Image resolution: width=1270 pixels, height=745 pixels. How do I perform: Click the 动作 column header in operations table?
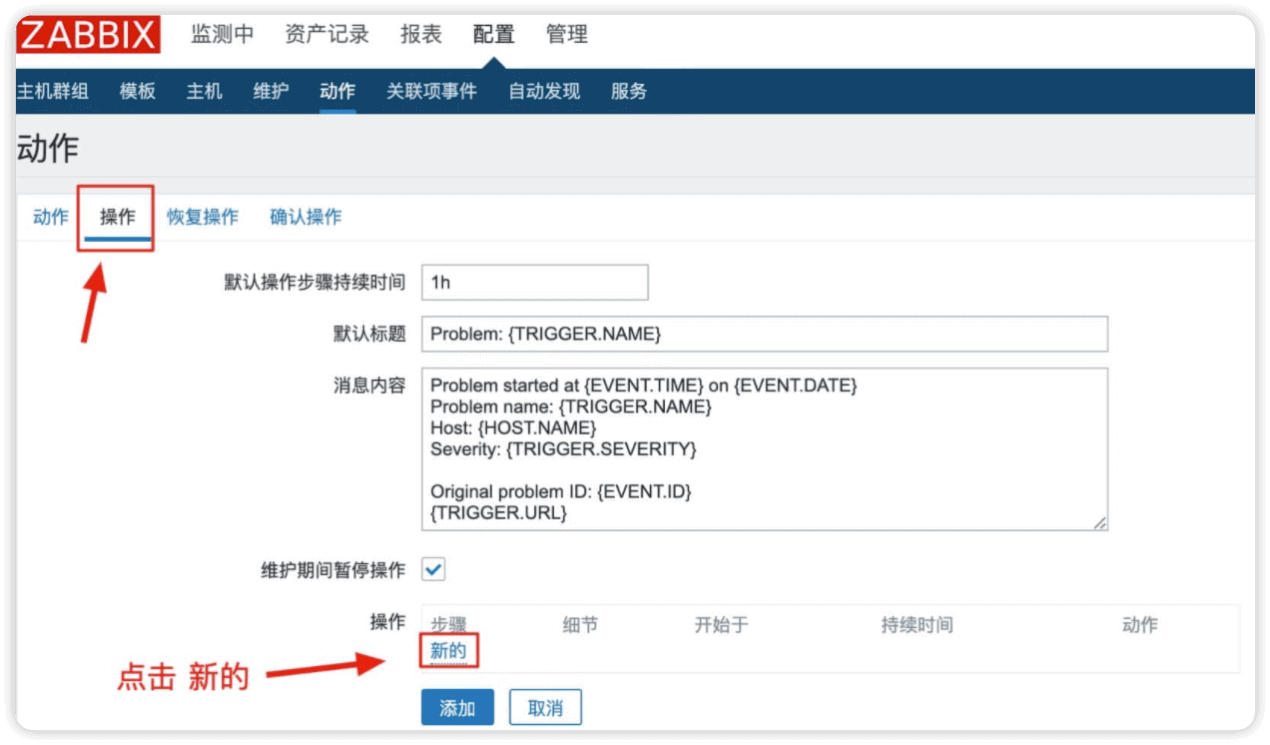(1140, 625)
